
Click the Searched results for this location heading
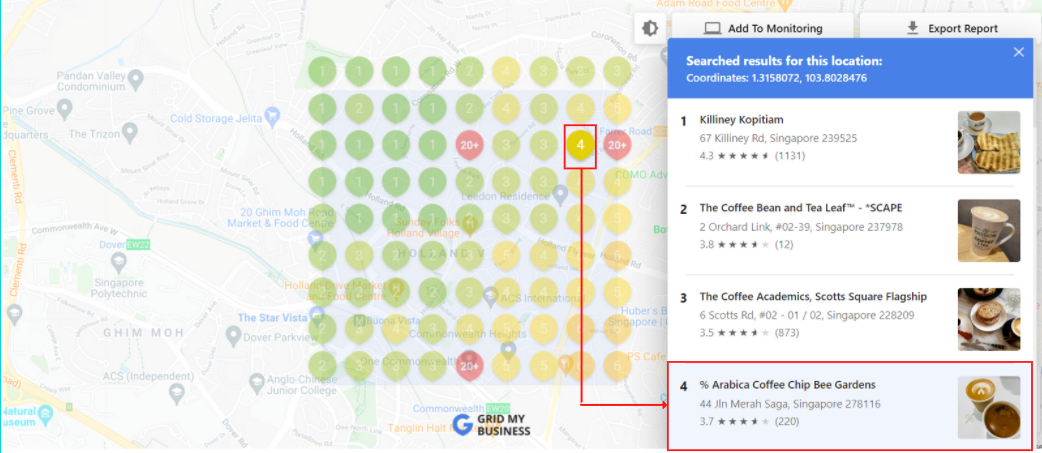tap(784, 61)
